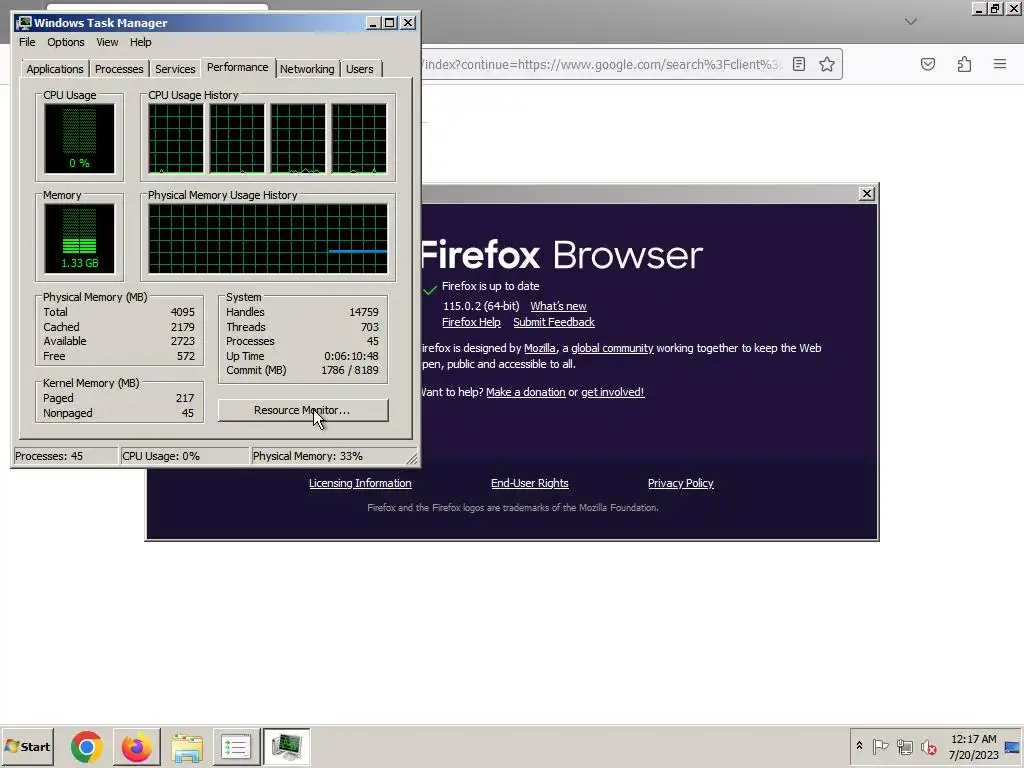Open Firefox hamburger application menu

1000,64
